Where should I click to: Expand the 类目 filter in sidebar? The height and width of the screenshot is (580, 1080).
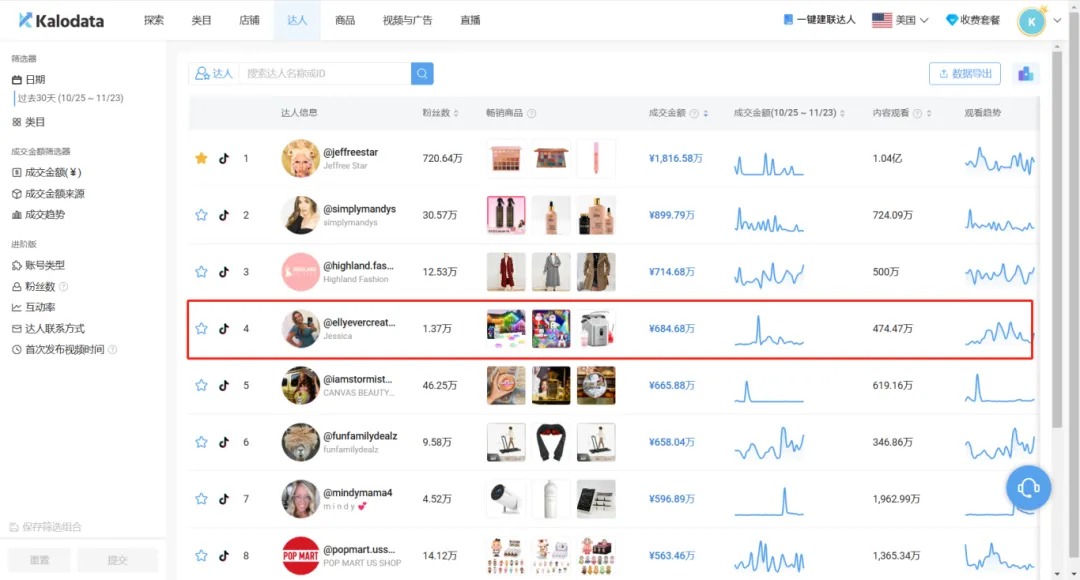click(29, 122)
